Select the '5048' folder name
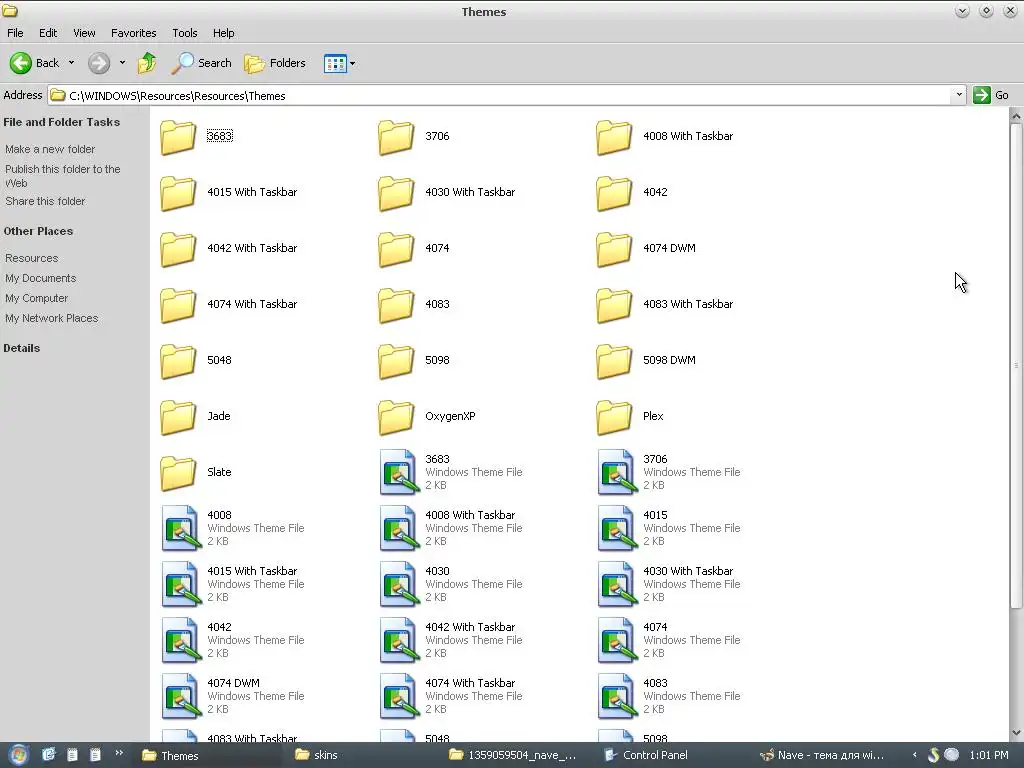1024x768 pixels. pos(219,360)
